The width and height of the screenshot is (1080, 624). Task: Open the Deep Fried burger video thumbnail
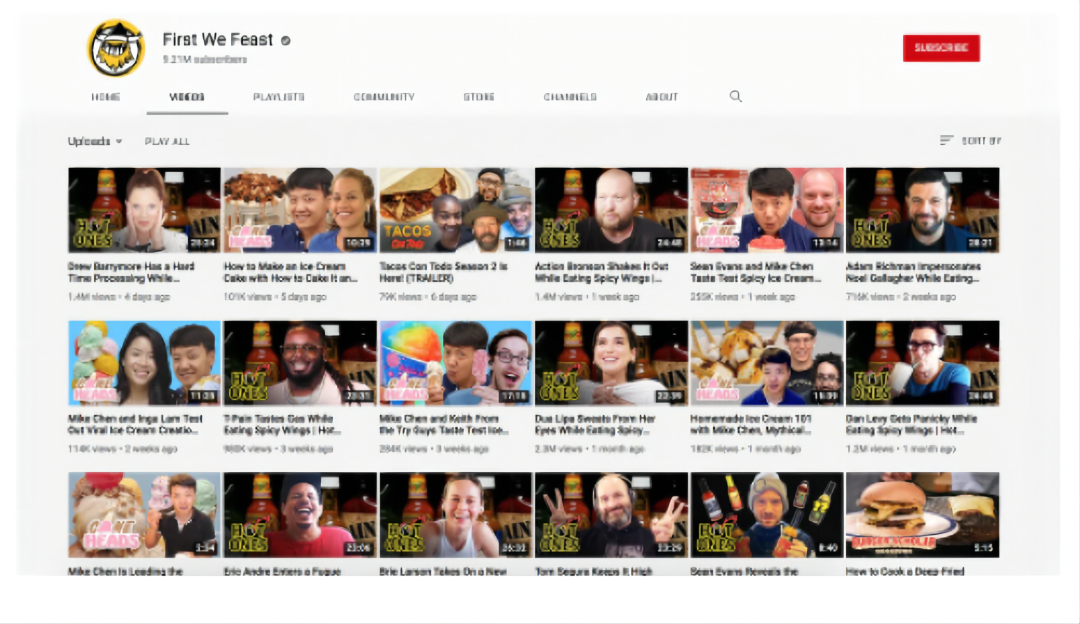922,515
